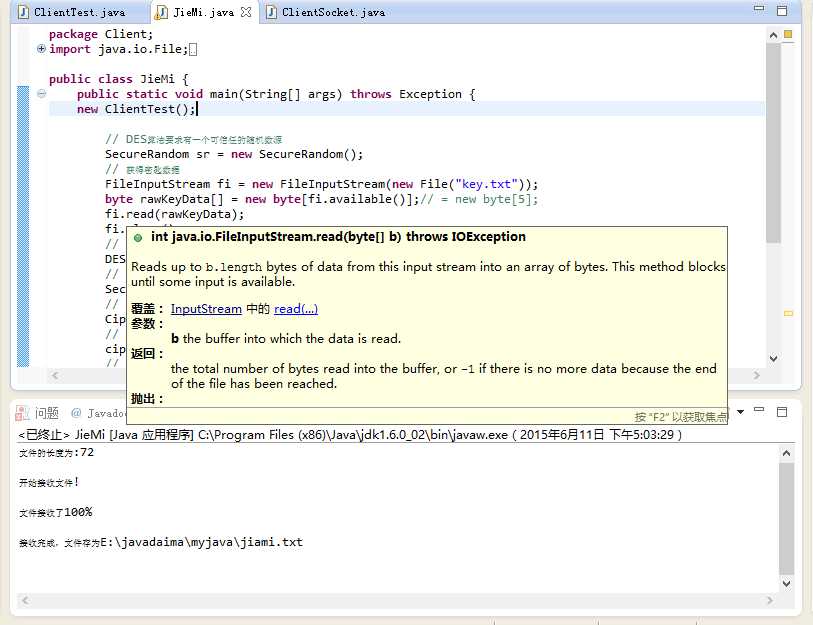Click the 'SecureRandom sr = new SecureRandom();' line

234,155
